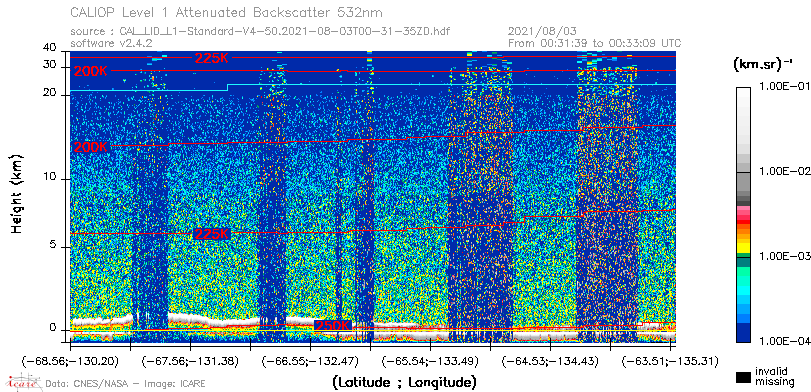Click the '(-65.54;-133.49)' coordinate label

click(430, 361)
